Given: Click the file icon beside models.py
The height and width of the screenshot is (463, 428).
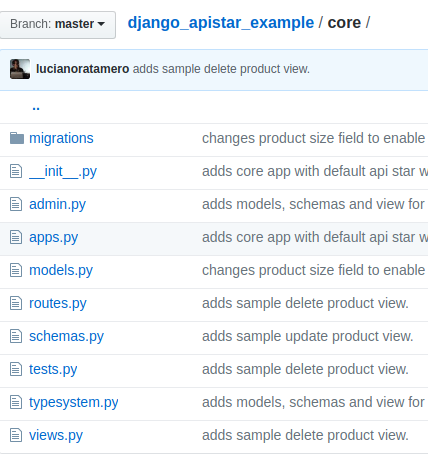Looking at the screenshot, I should (x=16, y=270).
